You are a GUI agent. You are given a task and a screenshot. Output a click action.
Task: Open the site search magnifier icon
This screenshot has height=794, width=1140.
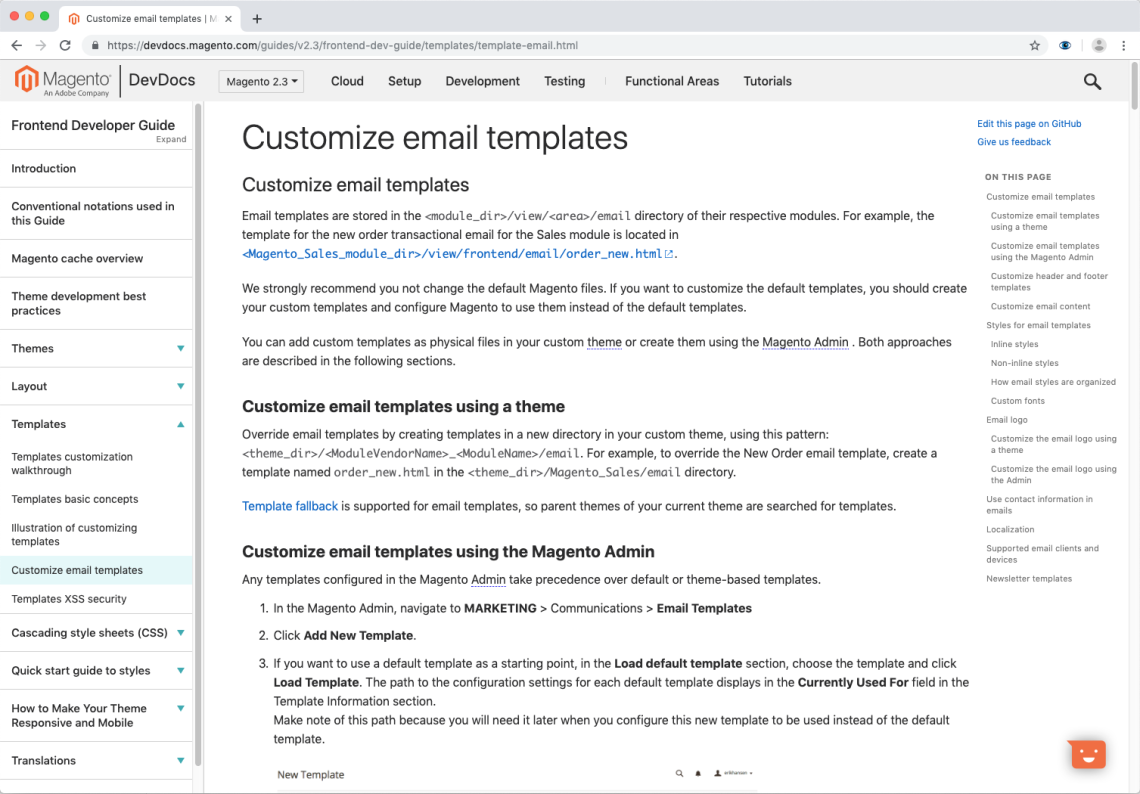click(x=1092, y=81)
